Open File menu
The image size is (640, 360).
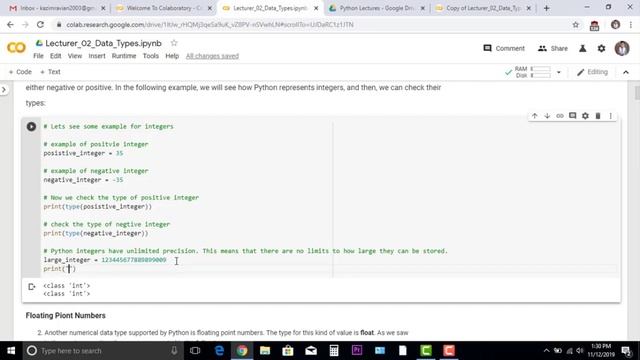[x=38, y=56]
